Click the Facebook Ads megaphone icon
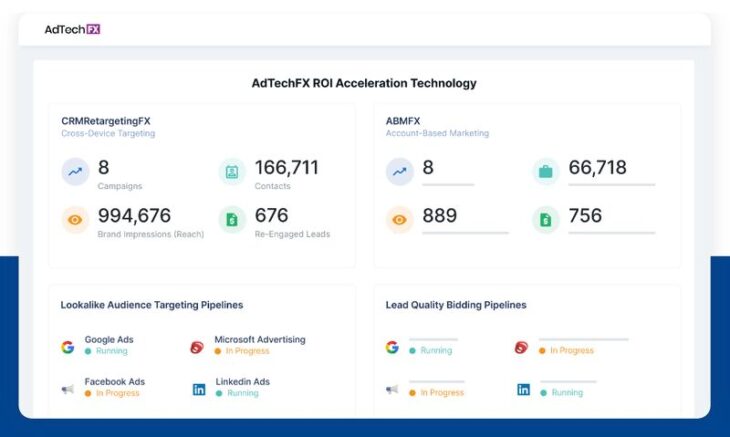730x437 pixels. click(x=67, y=389)
